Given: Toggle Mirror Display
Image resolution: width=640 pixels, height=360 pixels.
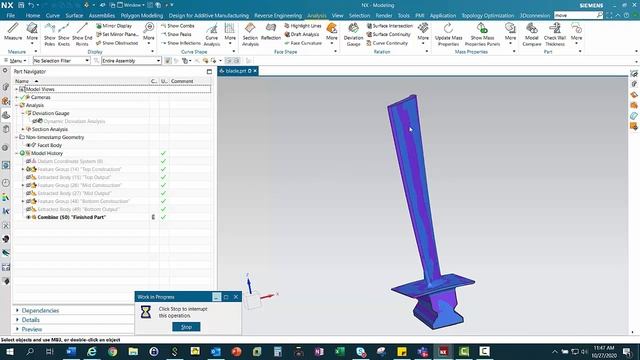Looking at the screenshot, I should (x=114, y=26).
